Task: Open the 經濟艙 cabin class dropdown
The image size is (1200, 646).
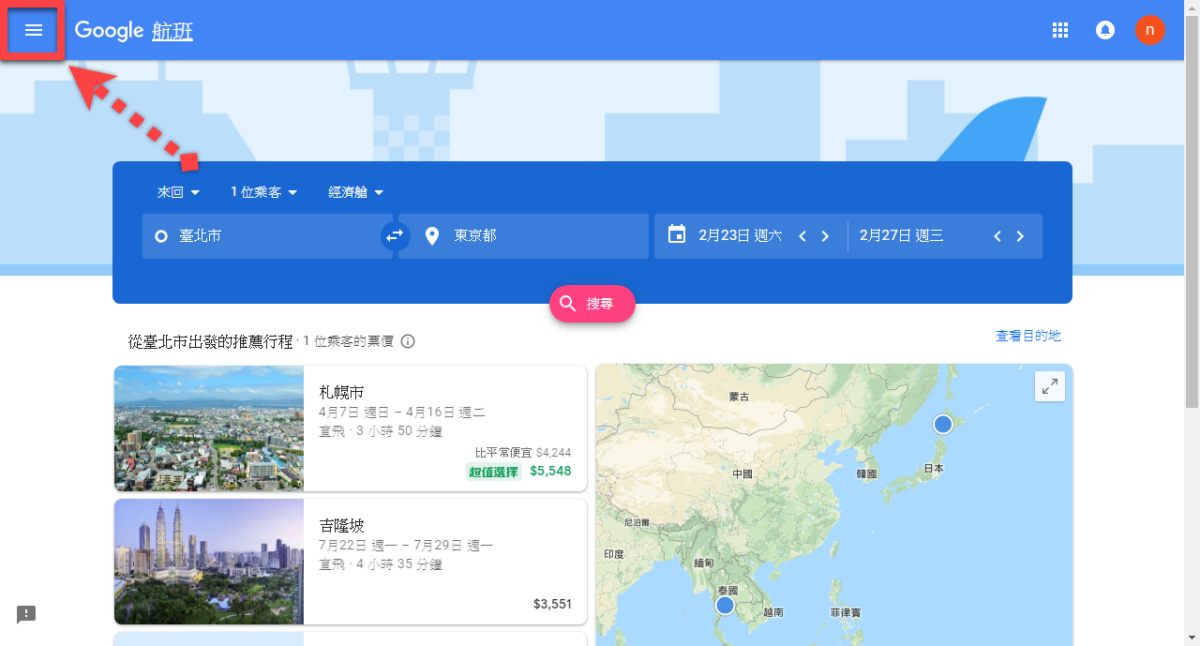Action: pyautogui.click(x=356, y=192)
